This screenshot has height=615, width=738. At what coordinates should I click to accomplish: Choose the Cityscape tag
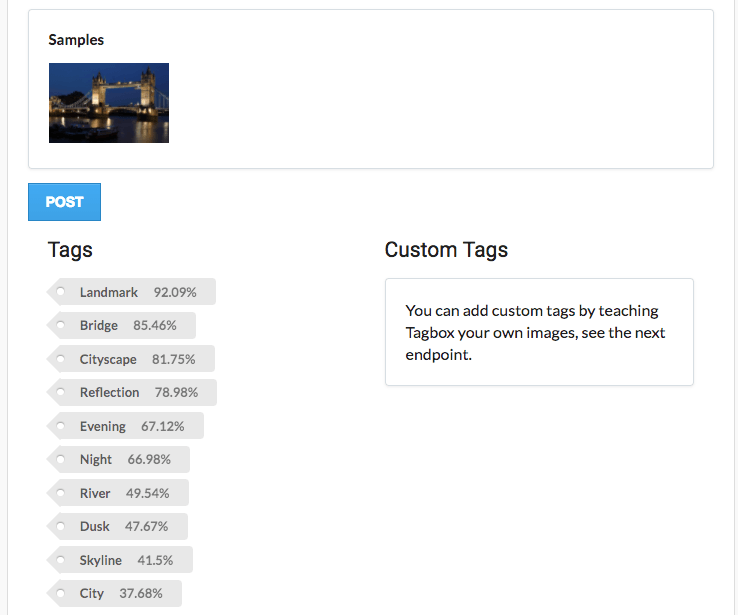pos(108,359)
